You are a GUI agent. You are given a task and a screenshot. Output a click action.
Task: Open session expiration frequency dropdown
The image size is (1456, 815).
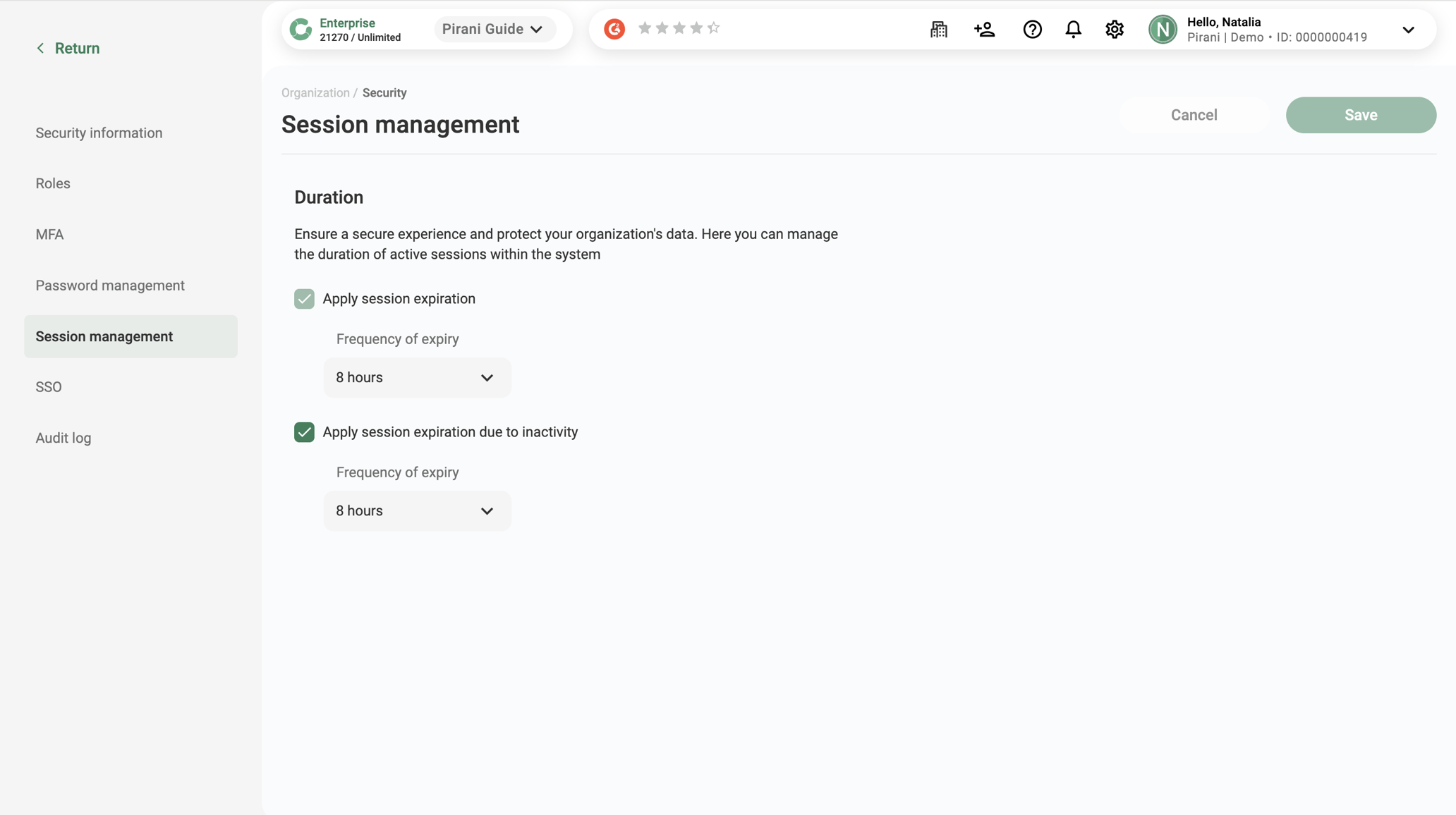417,378
